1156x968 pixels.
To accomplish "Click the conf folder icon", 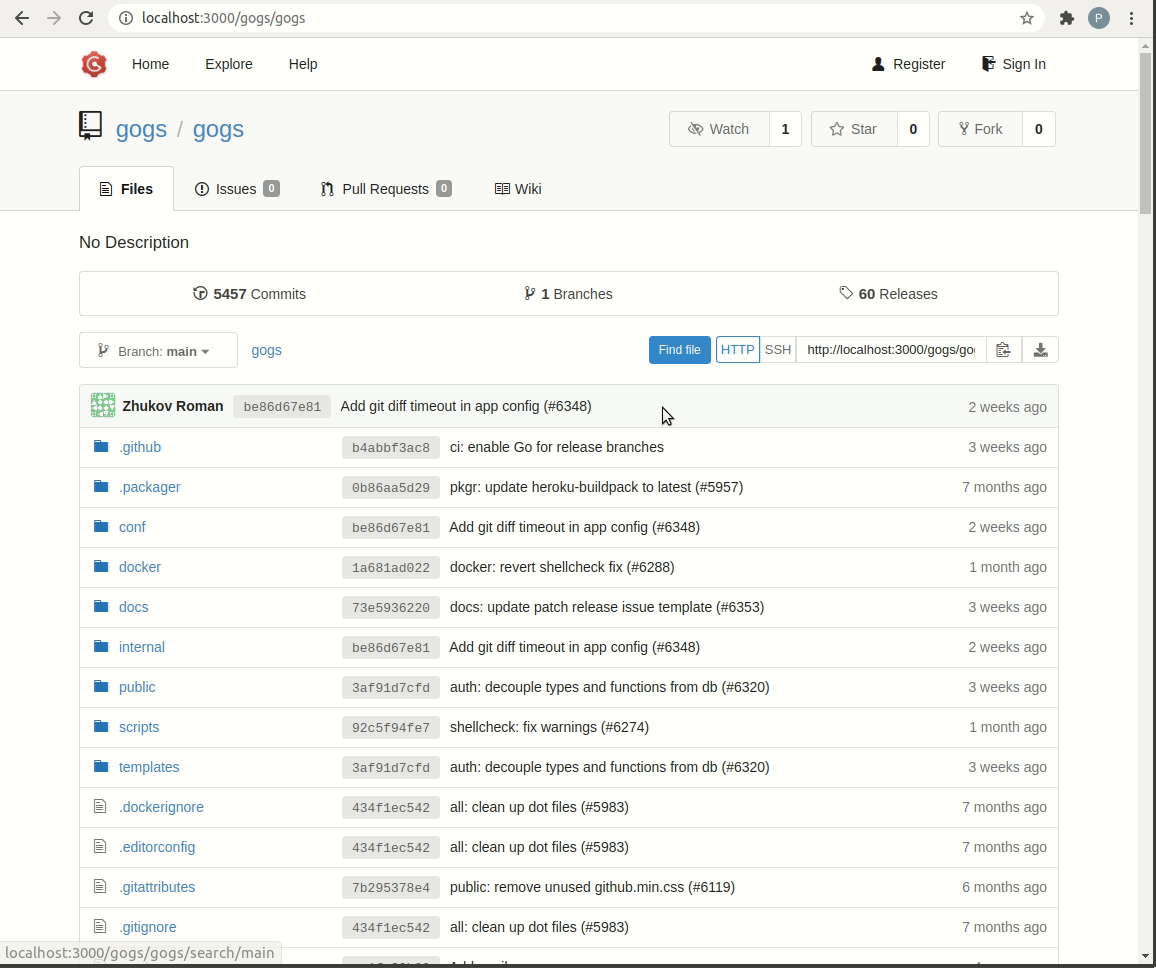I will 101,526.
